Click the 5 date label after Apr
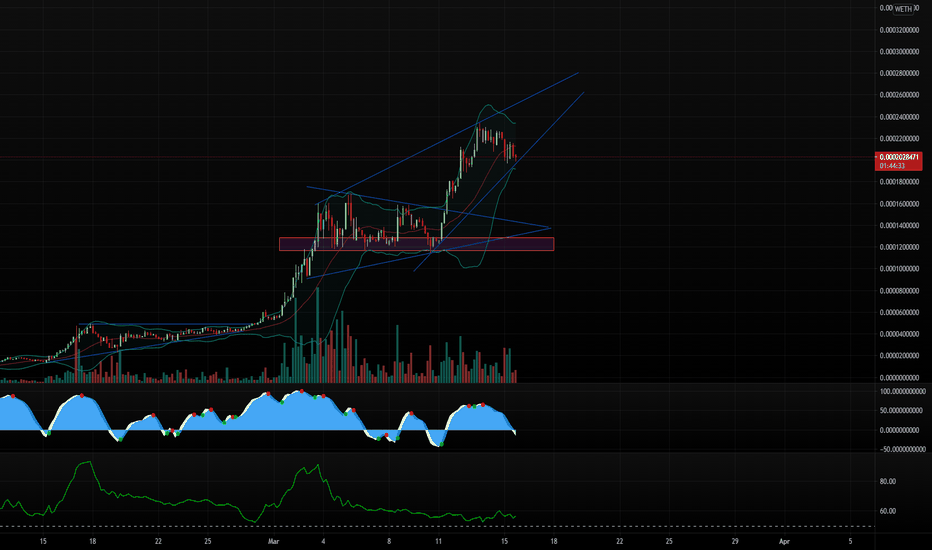This screenshot has height=550, width=932. tap(850, 541)
